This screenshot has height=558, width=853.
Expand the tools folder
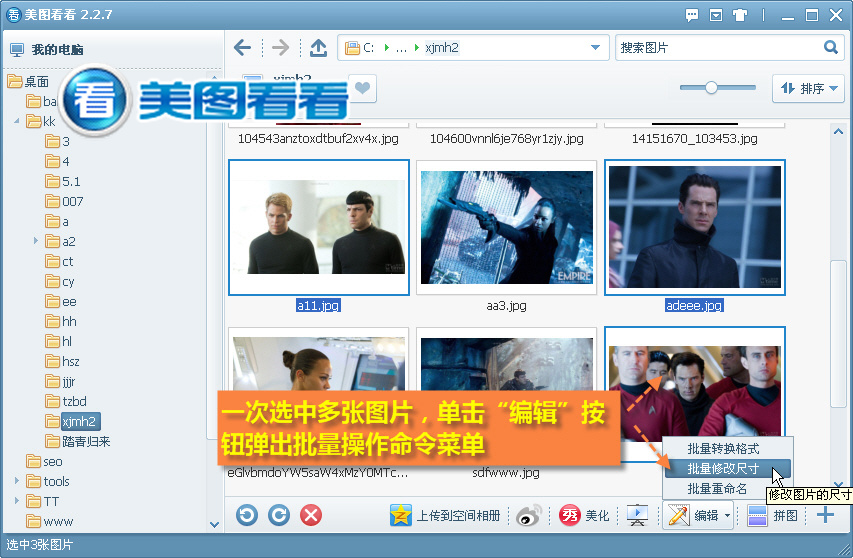16,481
